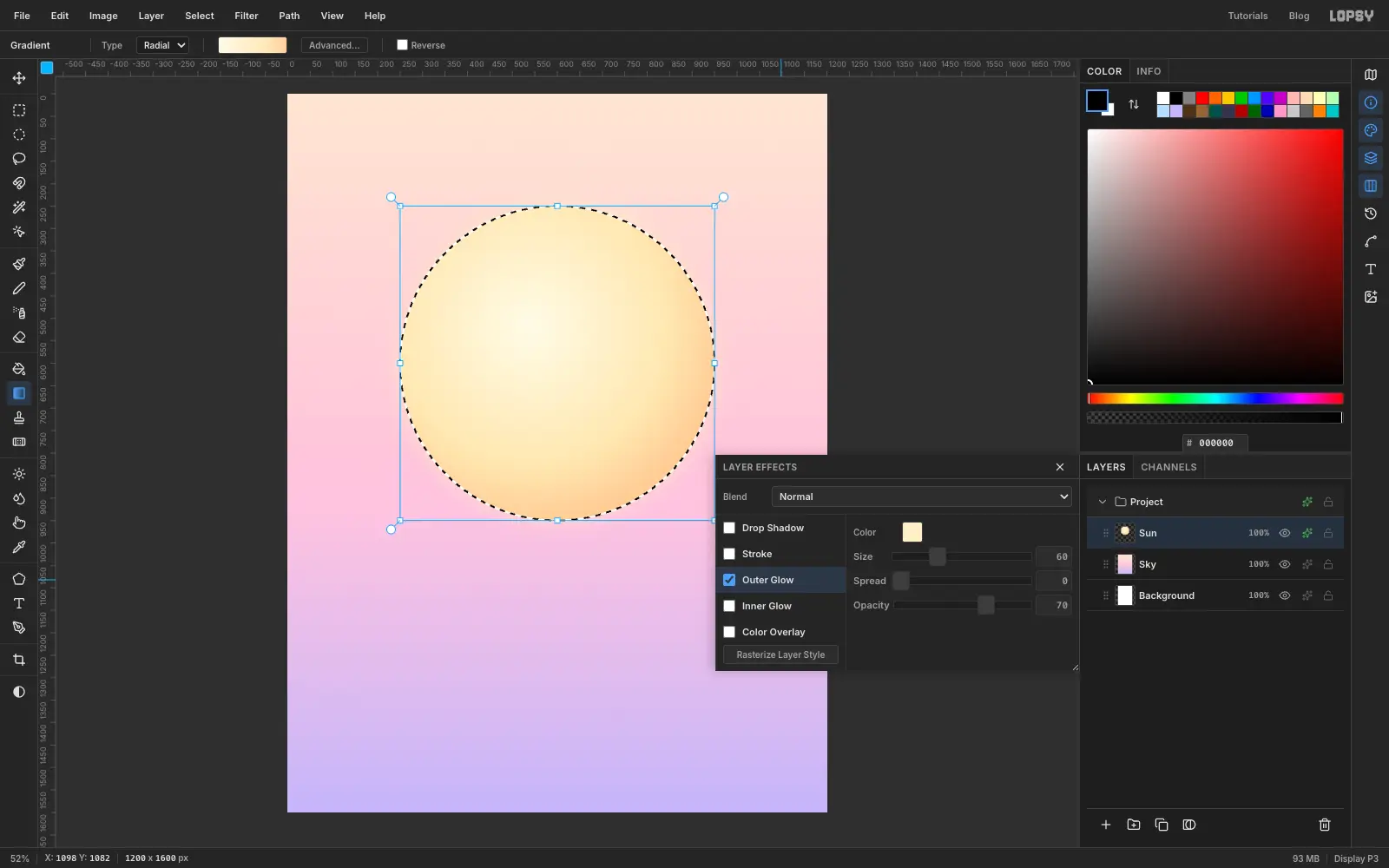This screenshot has height=868, width=1389.
Task: Open the Blend mode dropdown
Action: click(922, 496)
